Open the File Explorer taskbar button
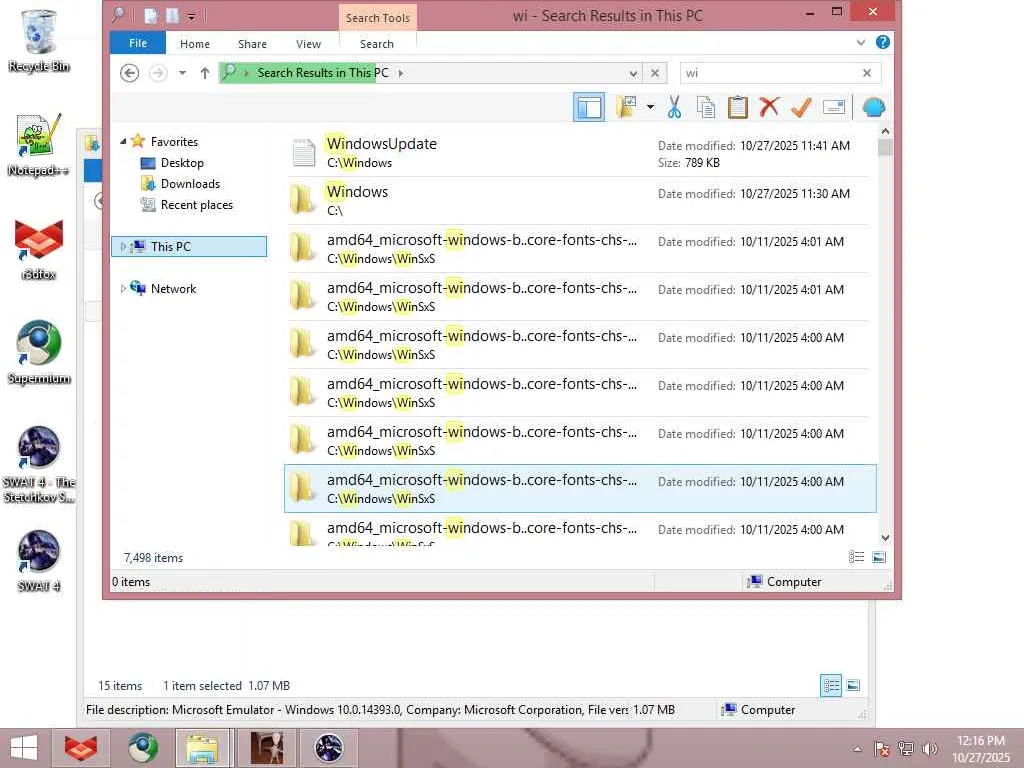The height and width of the screenshot is (768, 1024). tap(202, 748)
